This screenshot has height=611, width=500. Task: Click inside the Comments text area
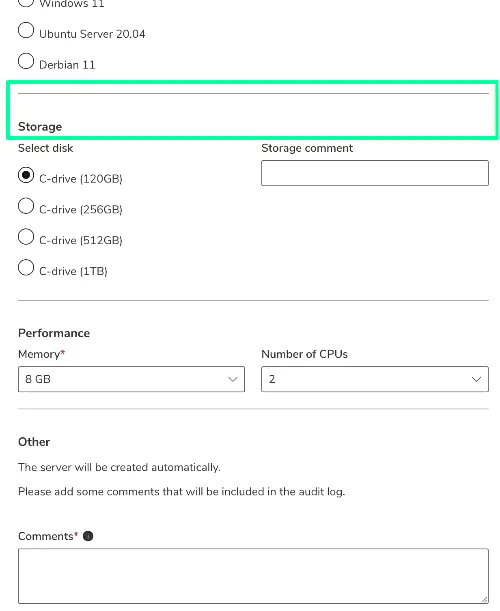tap(253, 576)
